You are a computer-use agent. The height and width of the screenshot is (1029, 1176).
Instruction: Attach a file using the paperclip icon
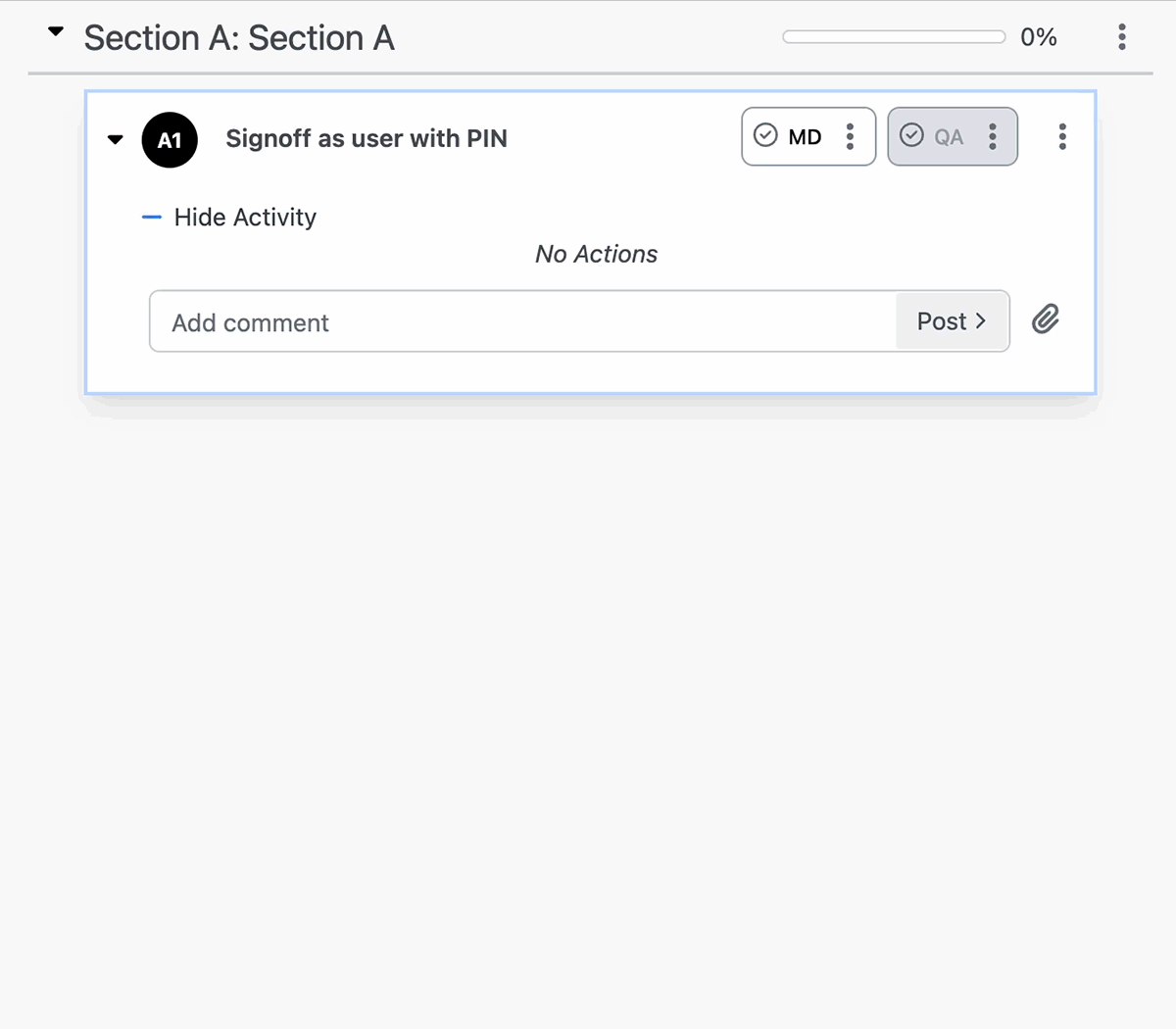[1046, 319]
